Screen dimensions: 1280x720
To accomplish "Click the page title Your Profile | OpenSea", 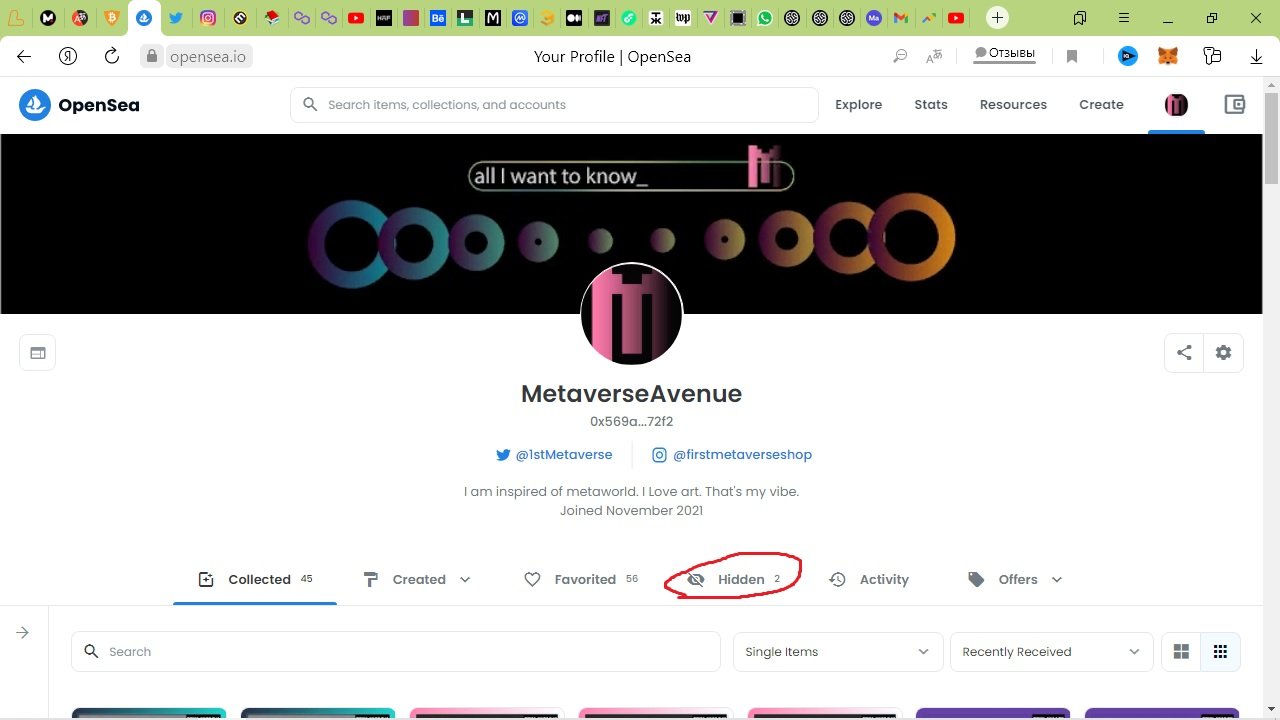I will coord(612,57).
